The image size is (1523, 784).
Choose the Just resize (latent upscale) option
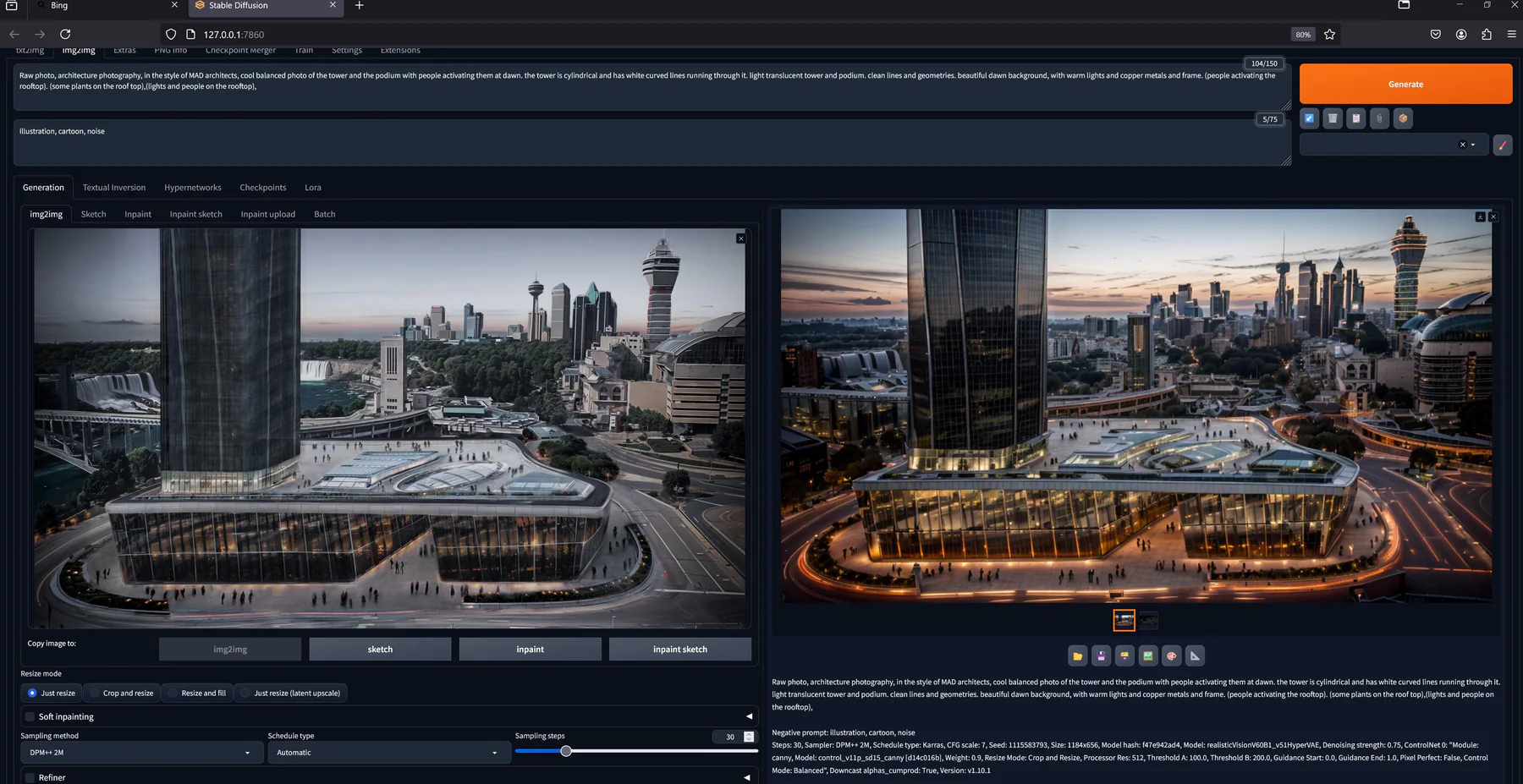(291, 693)
